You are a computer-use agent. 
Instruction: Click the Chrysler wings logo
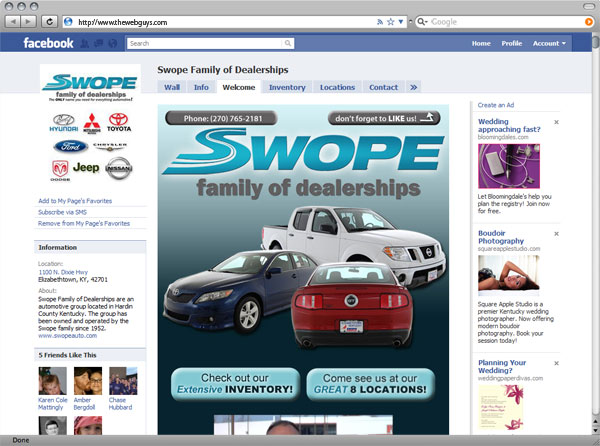tap(110, 146)
